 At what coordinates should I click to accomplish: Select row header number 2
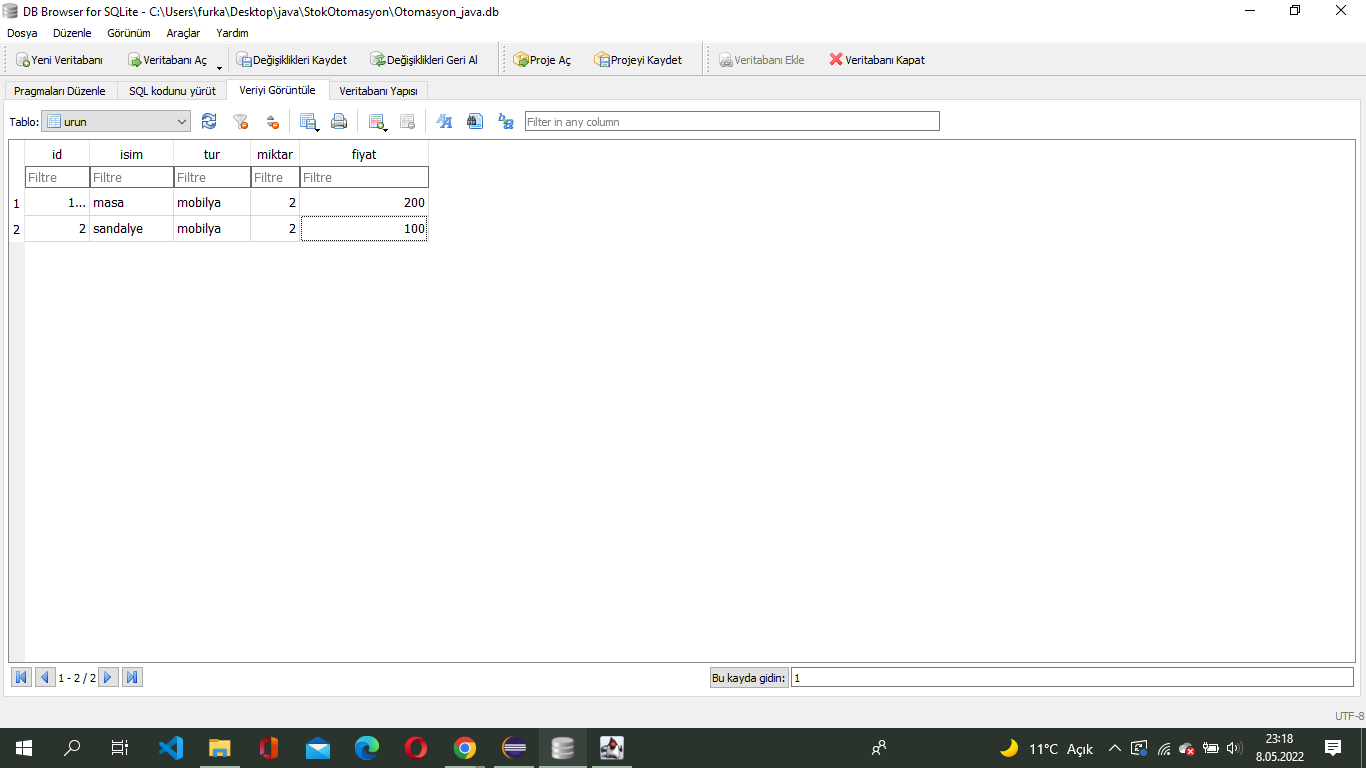16,228
